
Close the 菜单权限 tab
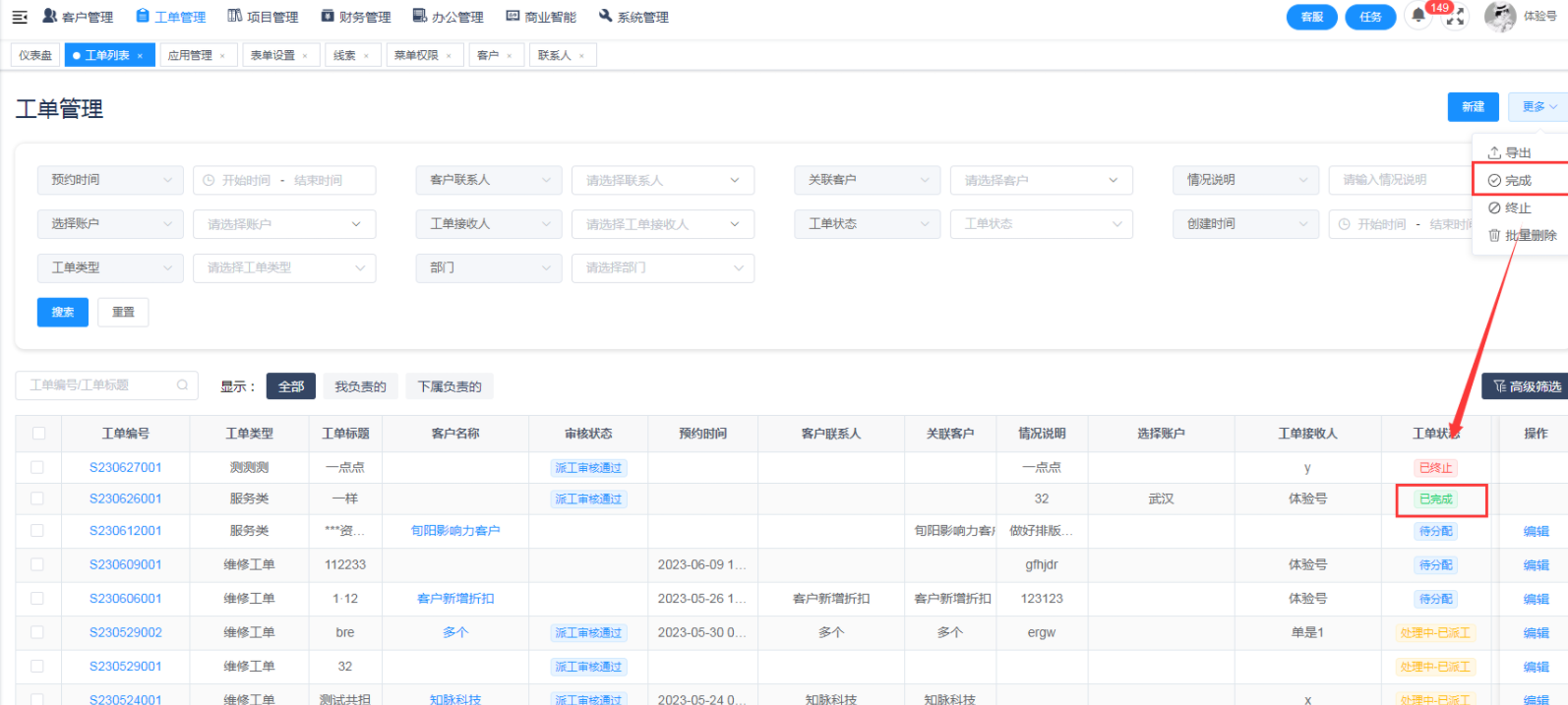click(449, 56)
